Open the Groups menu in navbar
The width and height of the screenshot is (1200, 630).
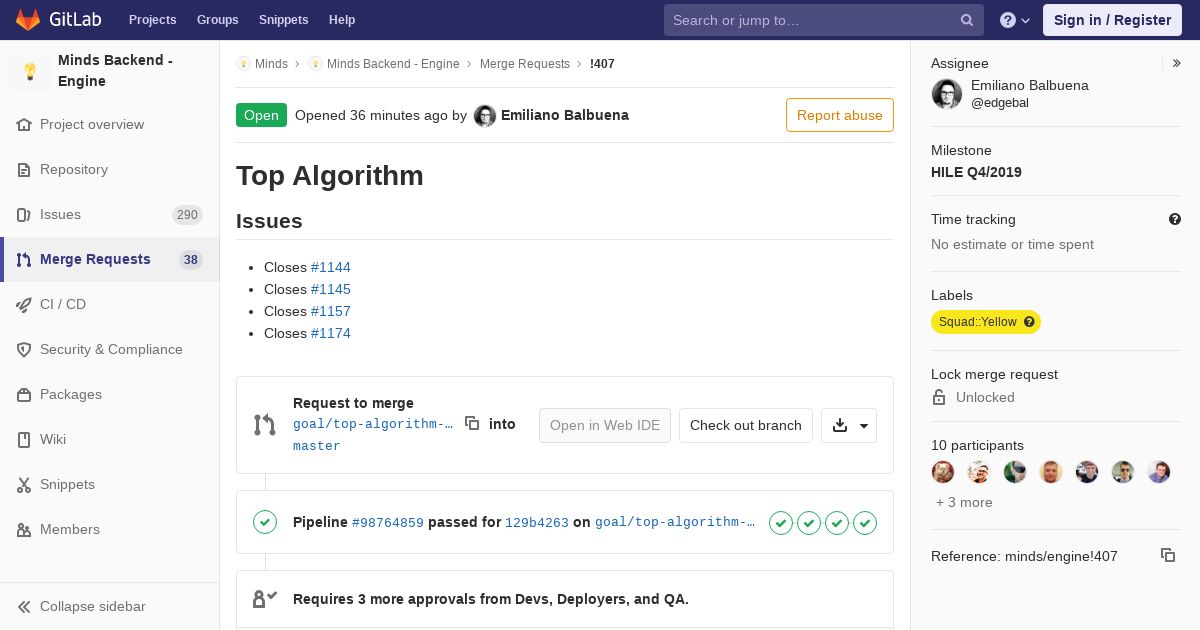click(217, 20)
